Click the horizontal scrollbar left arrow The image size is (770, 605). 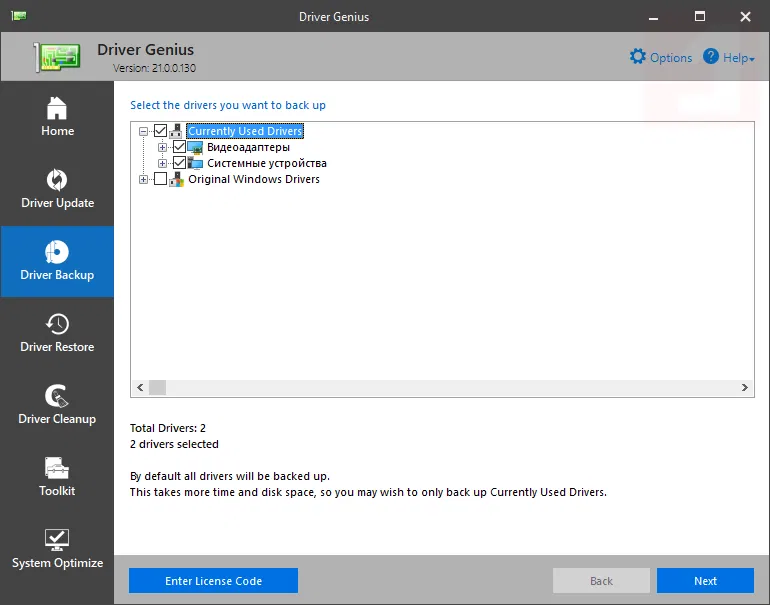coord(140,387)
